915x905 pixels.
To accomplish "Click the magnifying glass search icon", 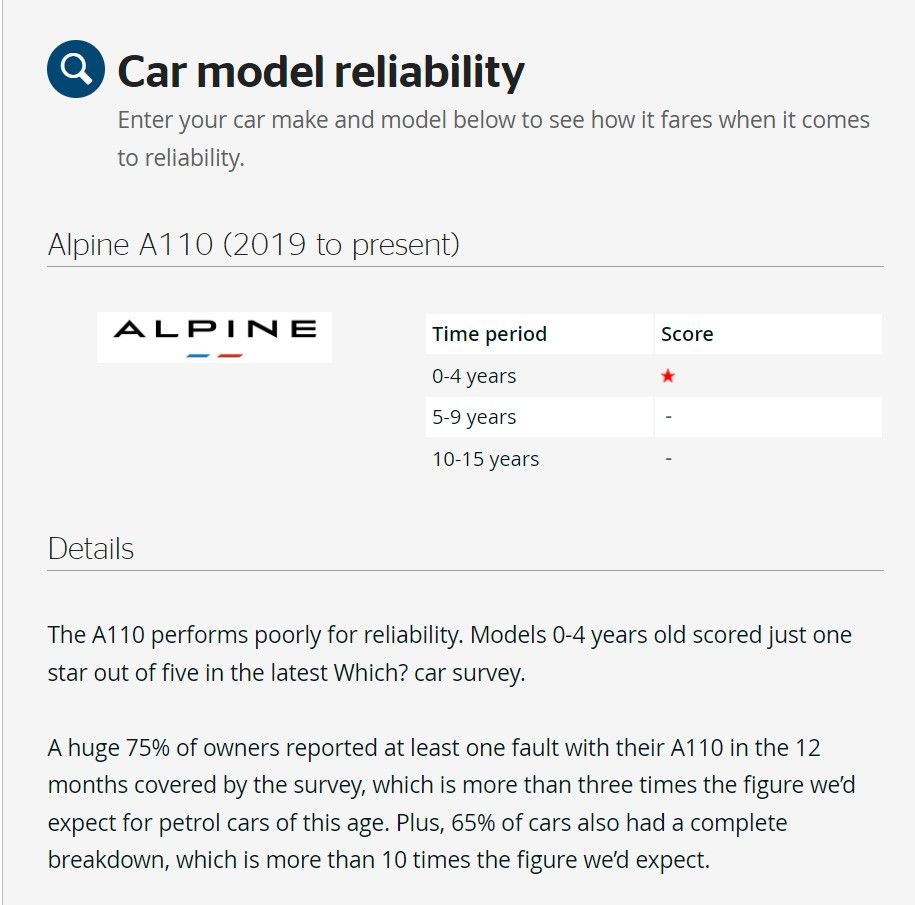I will pos(76,69).
